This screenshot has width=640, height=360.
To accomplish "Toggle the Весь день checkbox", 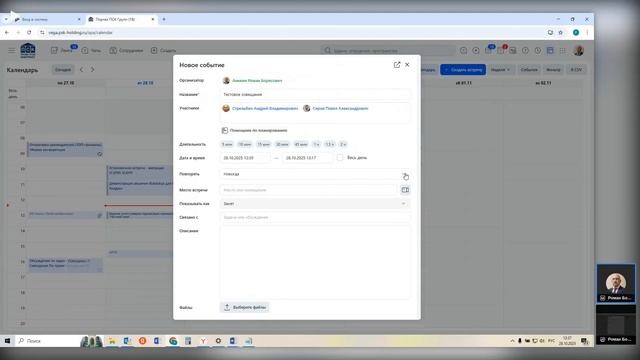I will [340, 158].
